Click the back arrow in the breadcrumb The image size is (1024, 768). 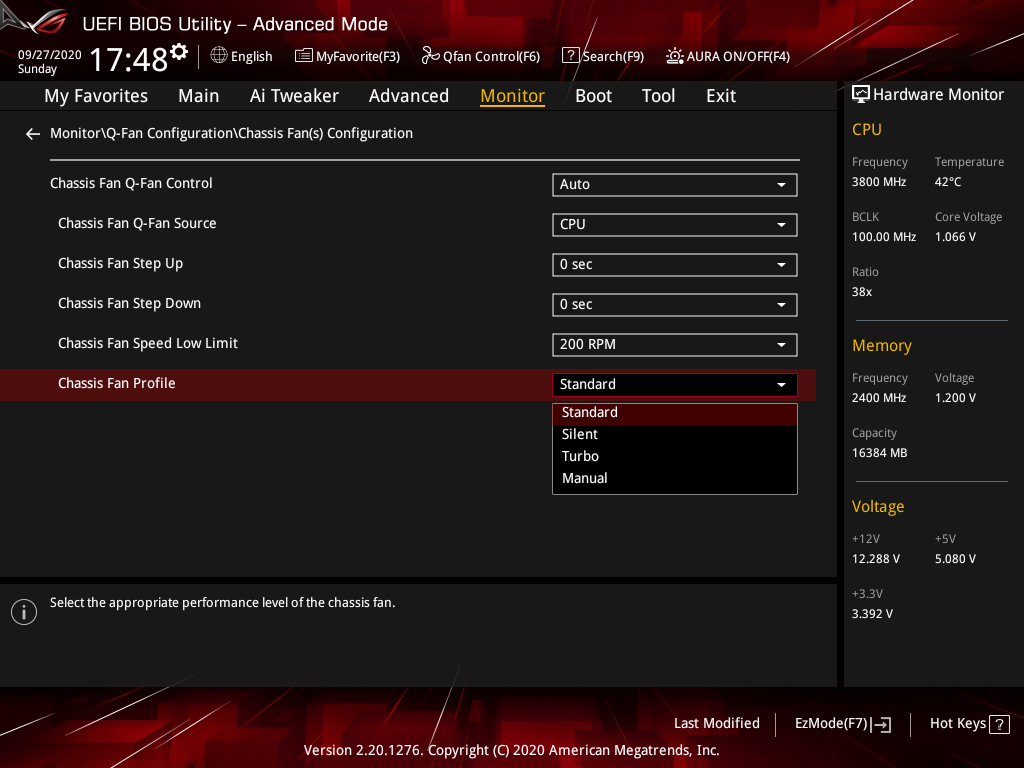click(x=33, y=134)
